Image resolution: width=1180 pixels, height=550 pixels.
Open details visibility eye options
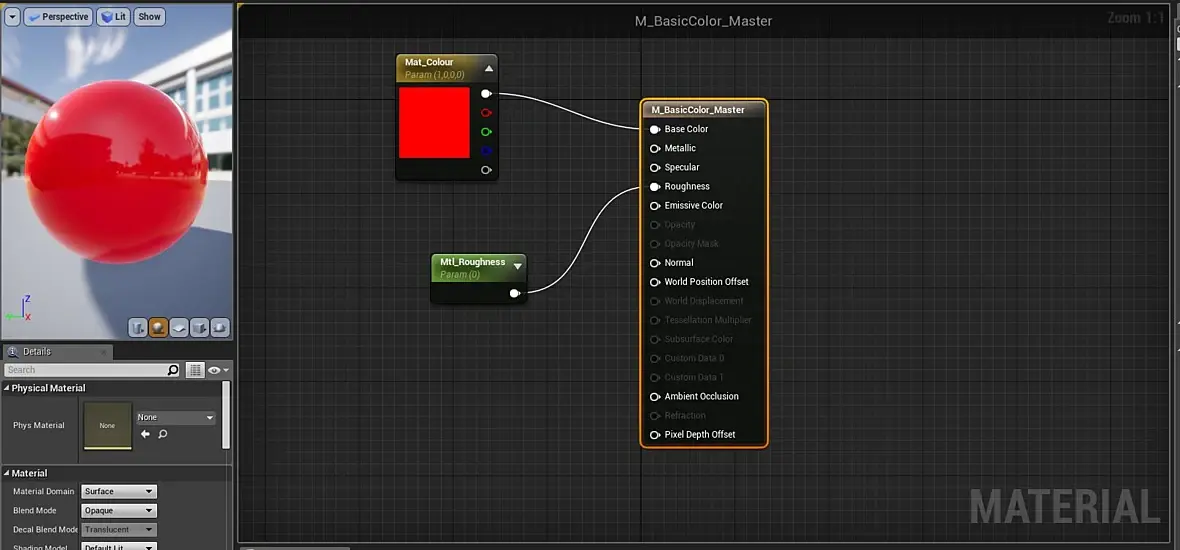[219, 369]
